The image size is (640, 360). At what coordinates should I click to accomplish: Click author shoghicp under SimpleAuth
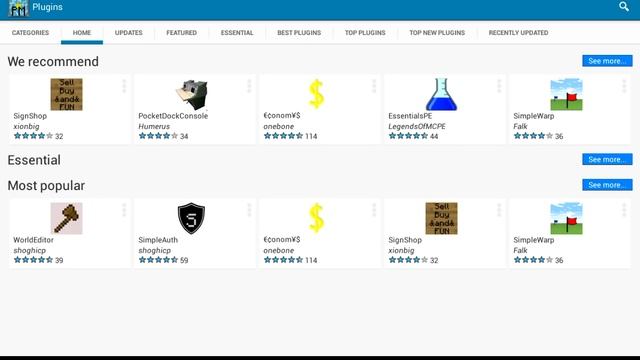coord(154,251)
